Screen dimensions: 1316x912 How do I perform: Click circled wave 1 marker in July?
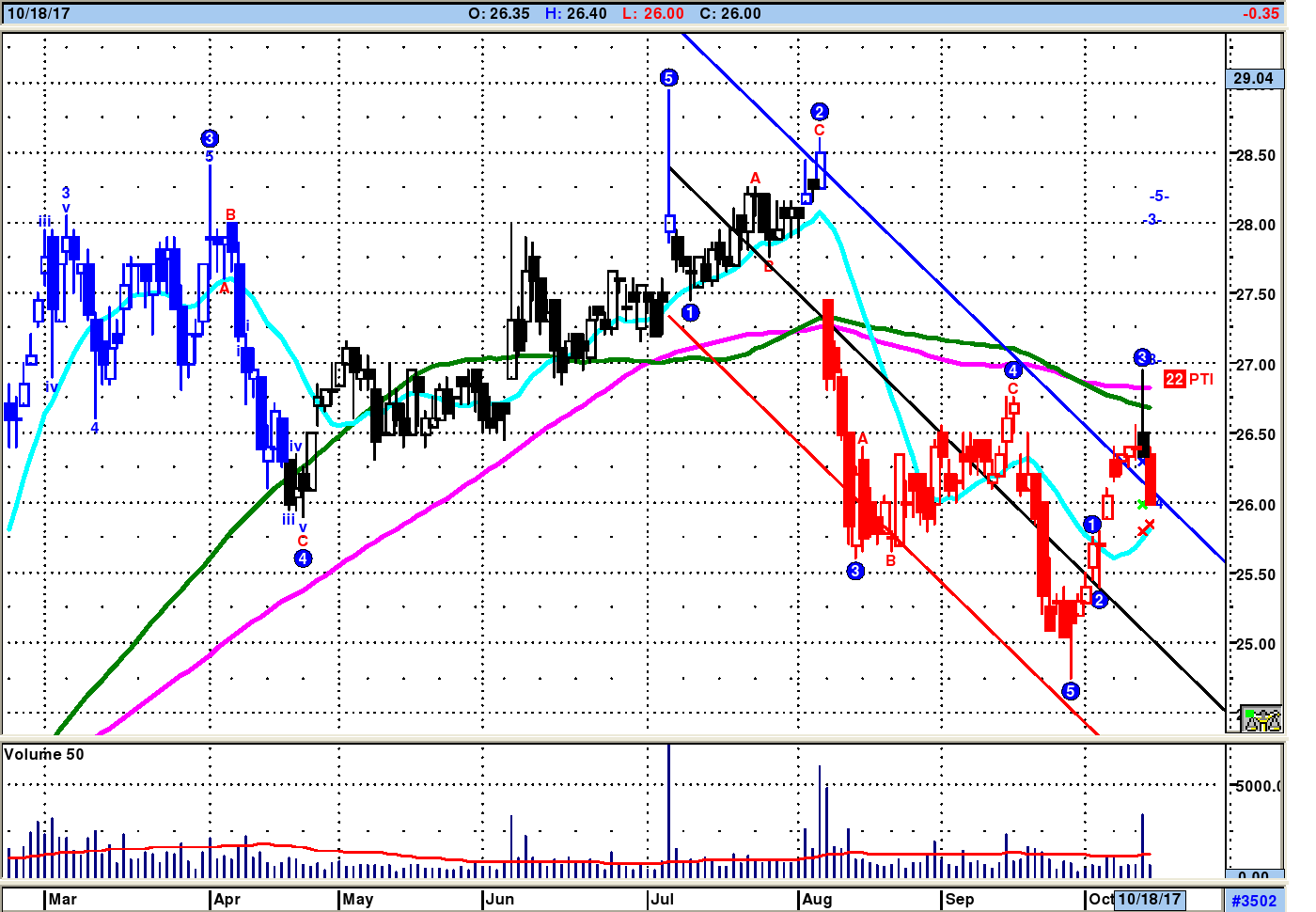691,312
